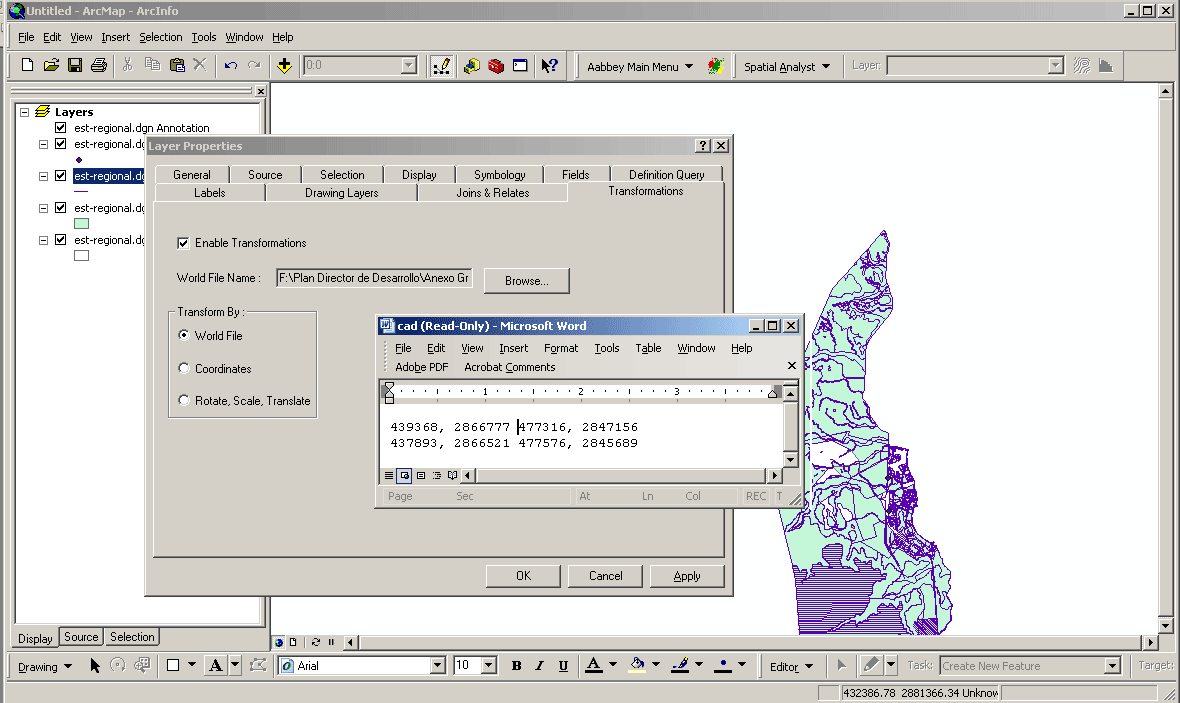Open a new map document
This screenshot has width=1180, height=703.
click(27, 64)
